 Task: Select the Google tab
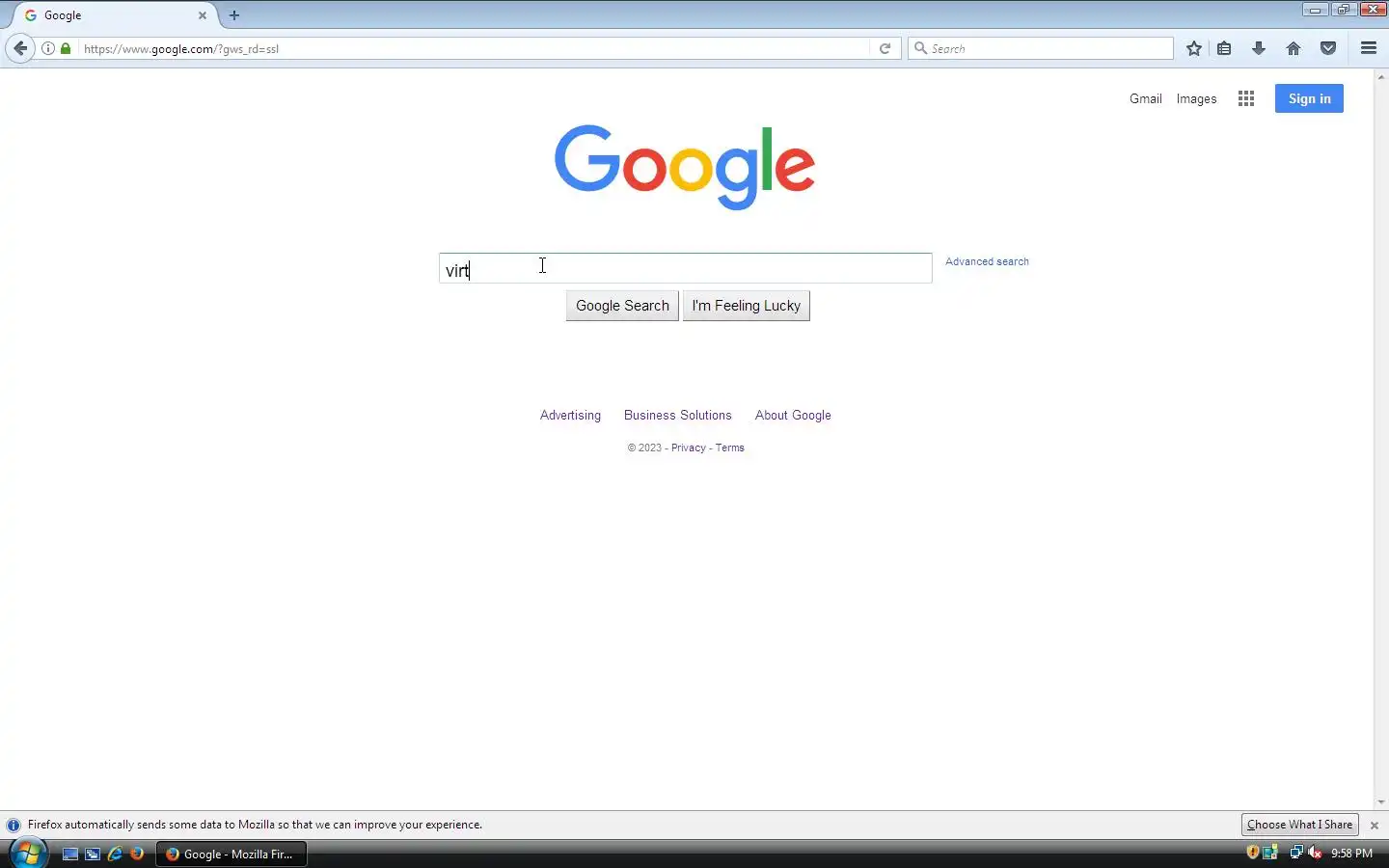[x=114, y=15]
